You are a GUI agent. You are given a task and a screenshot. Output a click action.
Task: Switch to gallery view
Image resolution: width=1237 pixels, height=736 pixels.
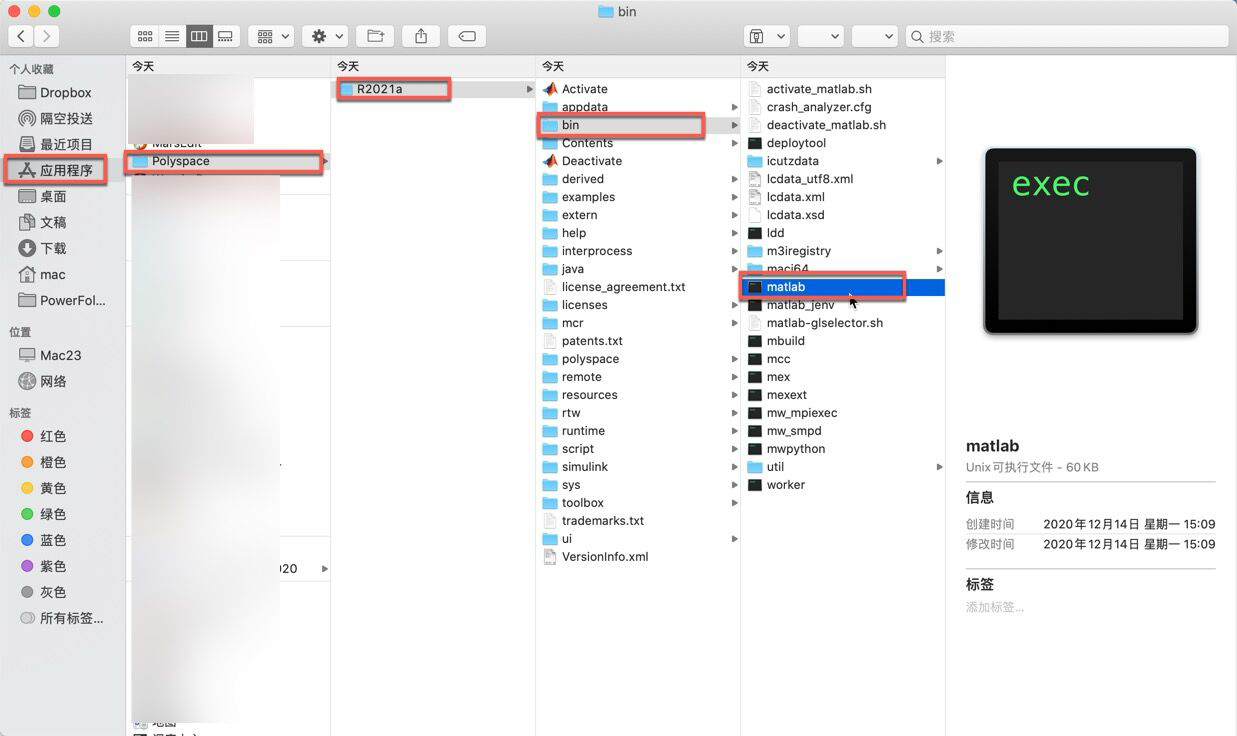226,36
